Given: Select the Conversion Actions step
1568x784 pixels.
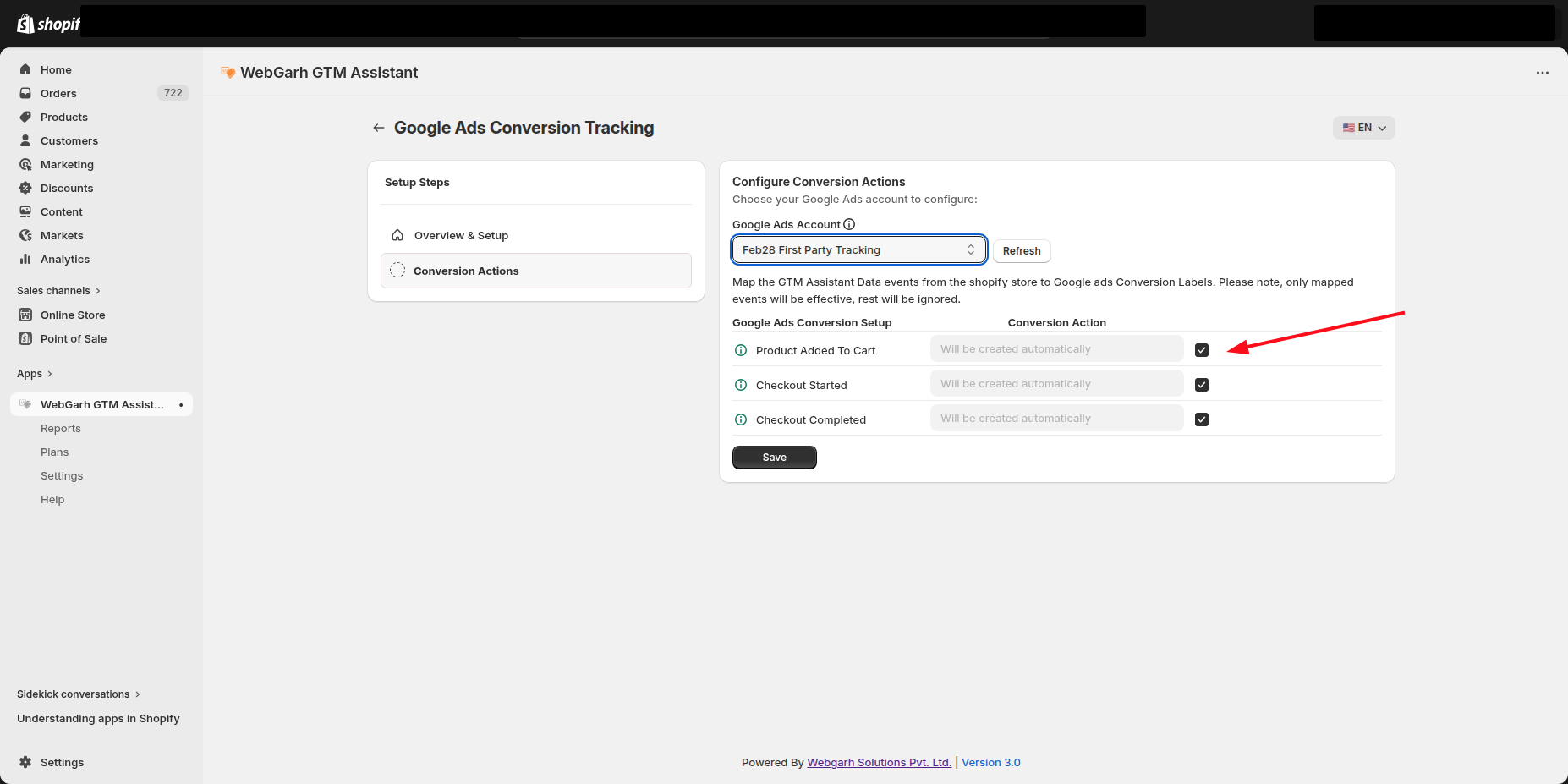Looking at the screenshot, I should point(536,271).
